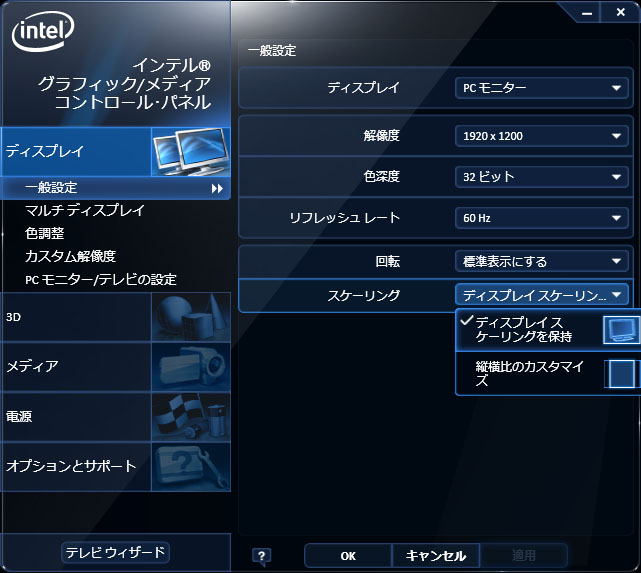
Task: Open マルチディスプレイ settings
Action: (85, 210)
